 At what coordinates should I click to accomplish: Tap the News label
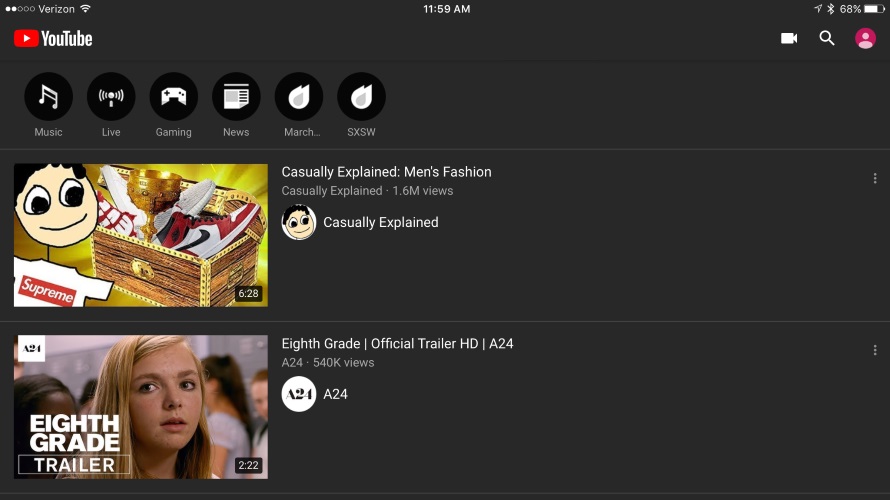pyautogui.click(x=236, y=132)
